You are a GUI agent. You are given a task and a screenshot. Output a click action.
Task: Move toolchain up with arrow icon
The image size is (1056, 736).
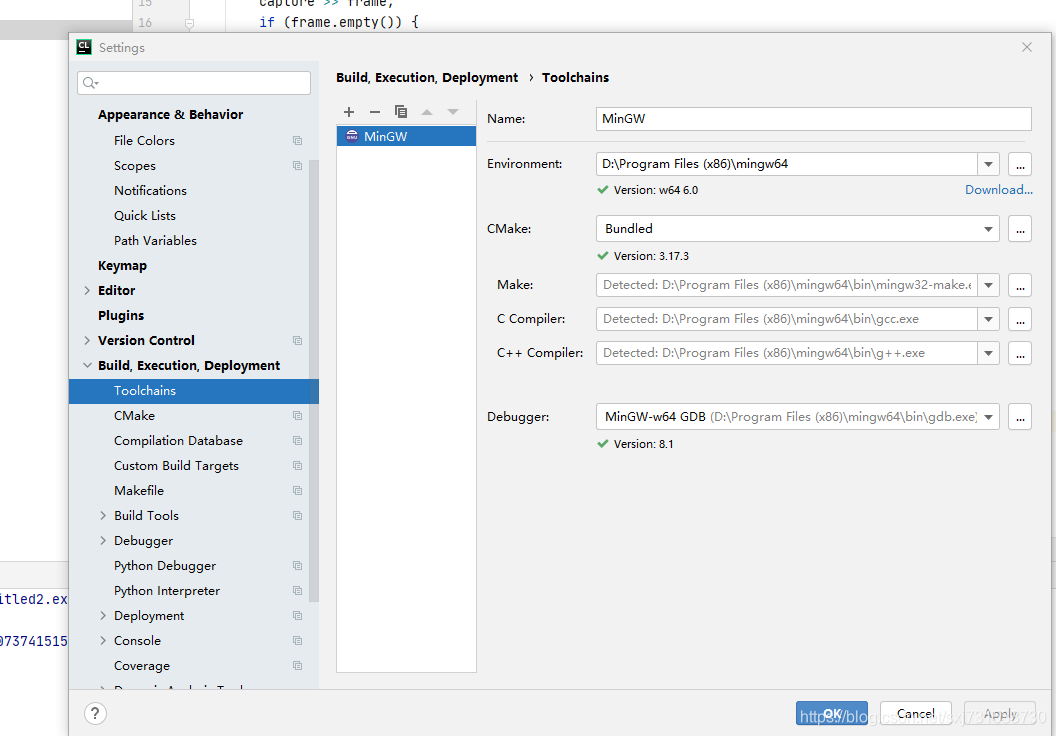coord(427,112)
